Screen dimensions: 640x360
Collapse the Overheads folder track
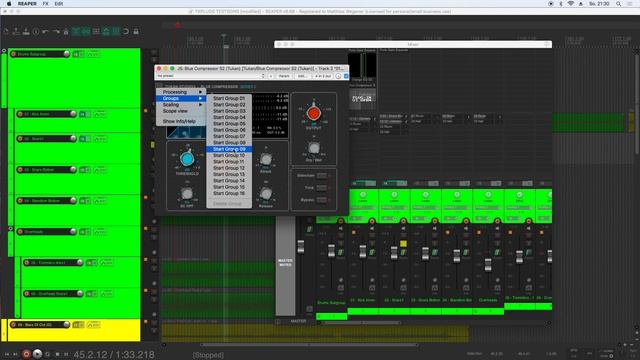11,229
